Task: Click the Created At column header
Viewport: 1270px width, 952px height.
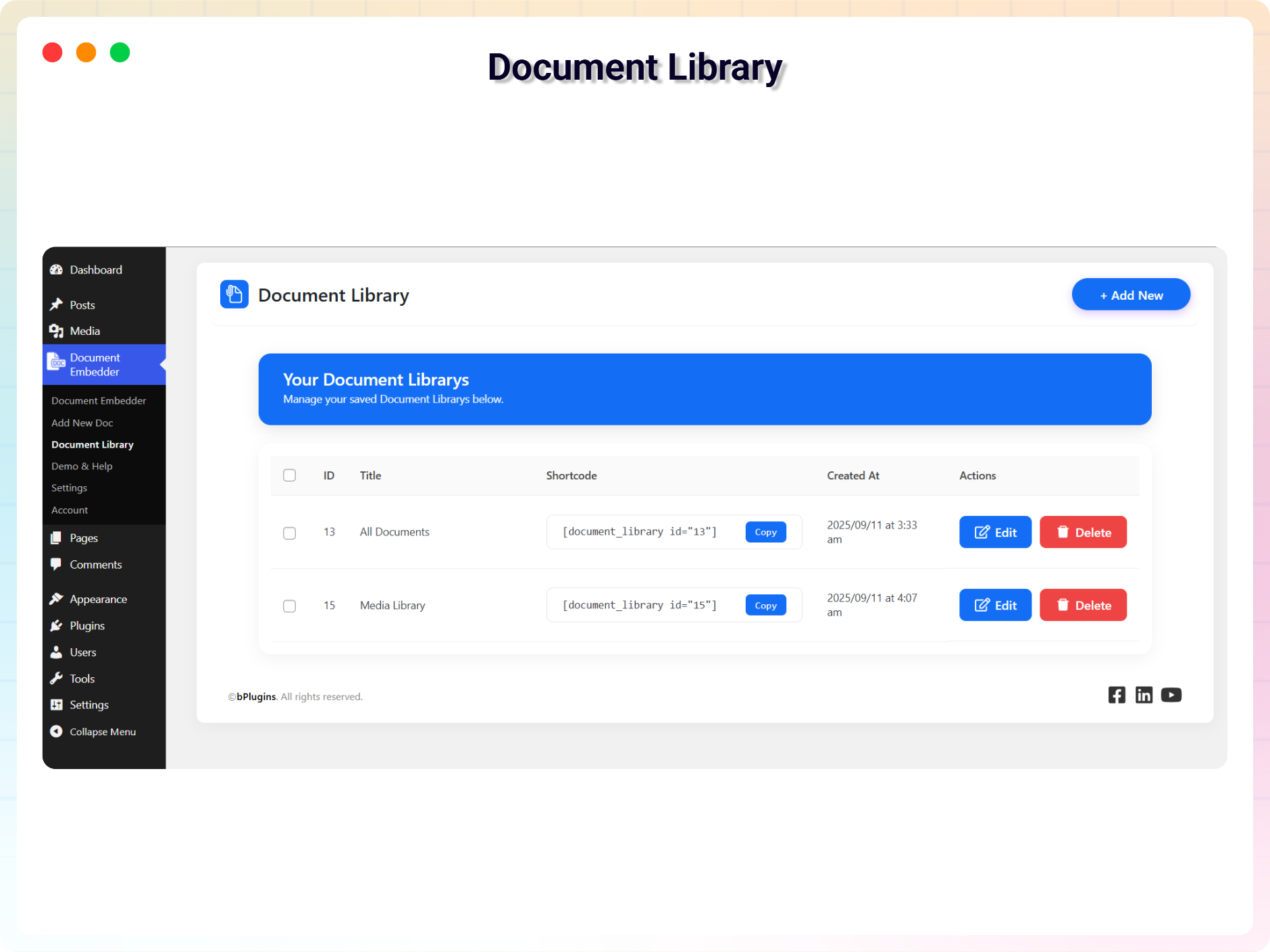Action: tap(853, 475)
